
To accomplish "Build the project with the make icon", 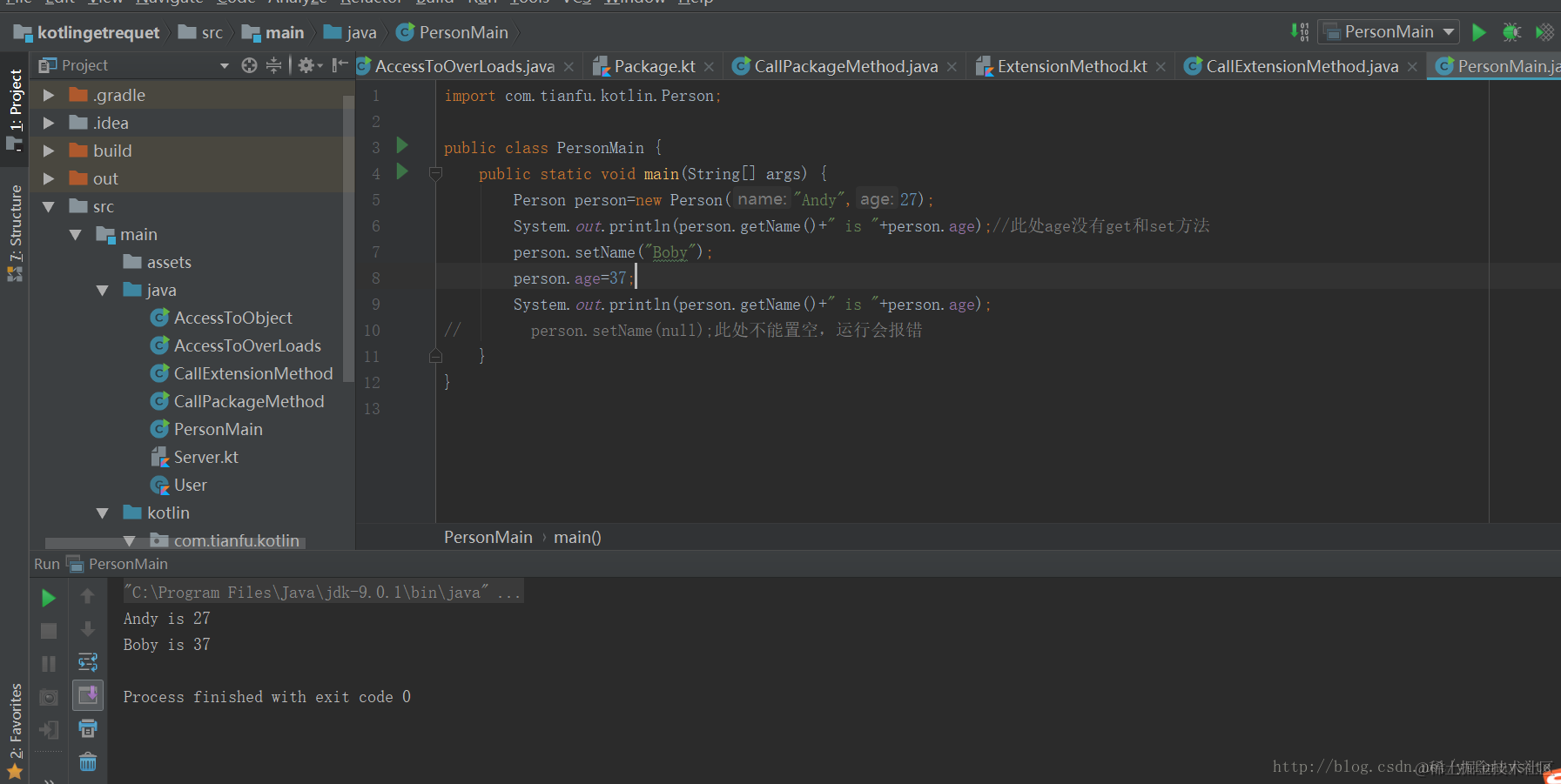I will (1300, 32).
